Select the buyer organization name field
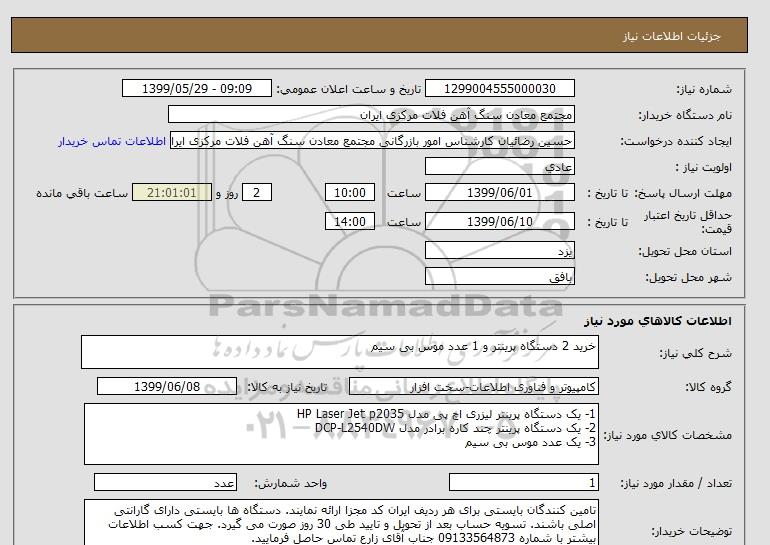Viewport: 770px width, 545px height. click(x=371, y=114)
